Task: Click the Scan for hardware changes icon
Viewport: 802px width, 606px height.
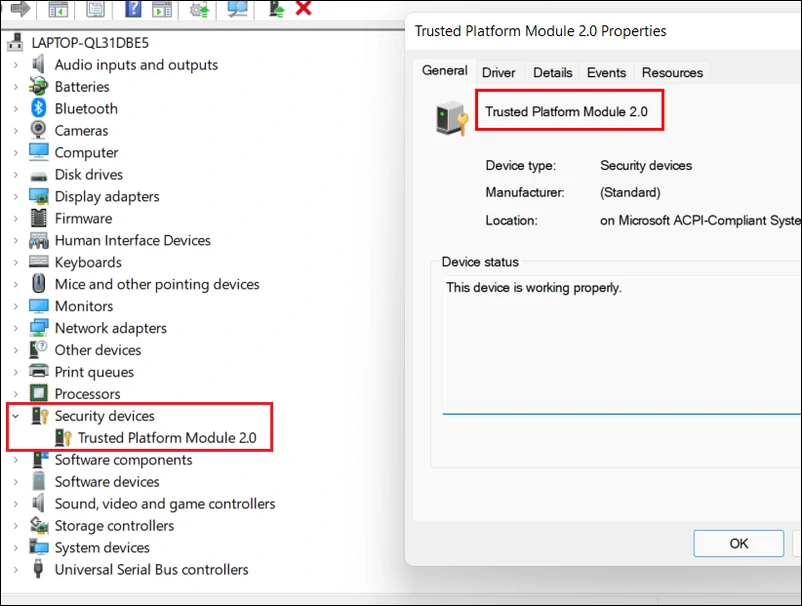Action: point(236,10)
